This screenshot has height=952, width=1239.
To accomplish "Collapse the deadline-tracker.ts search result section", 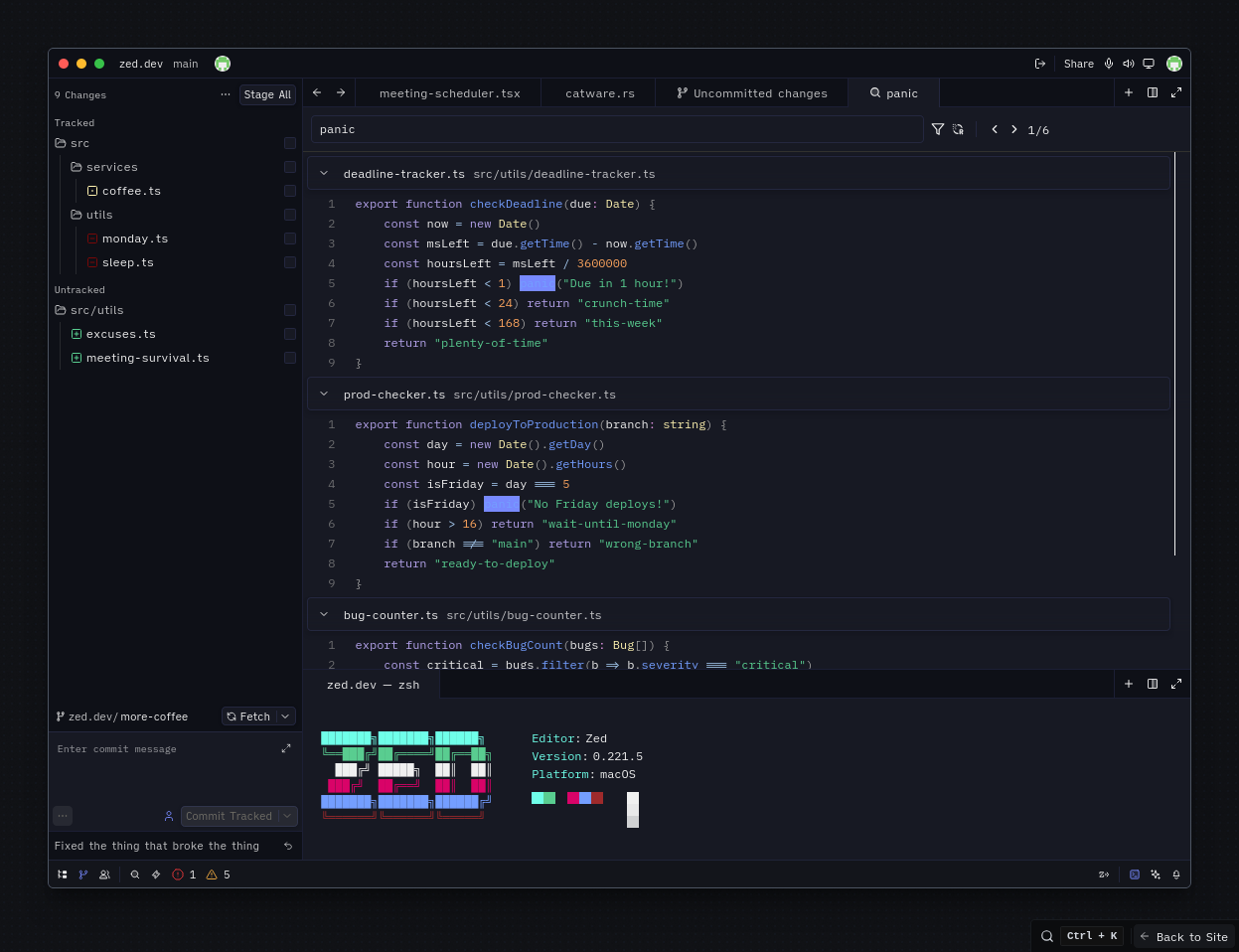I will tap(323, 173).
